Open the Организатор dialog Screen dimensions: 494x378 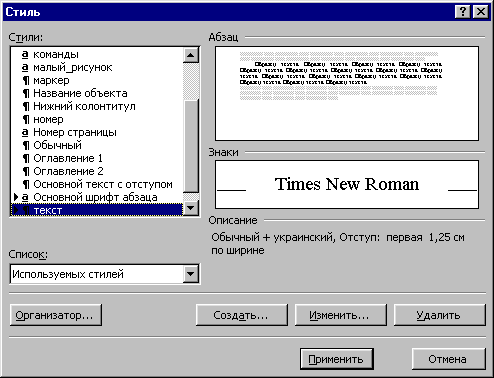coord(56,315)
